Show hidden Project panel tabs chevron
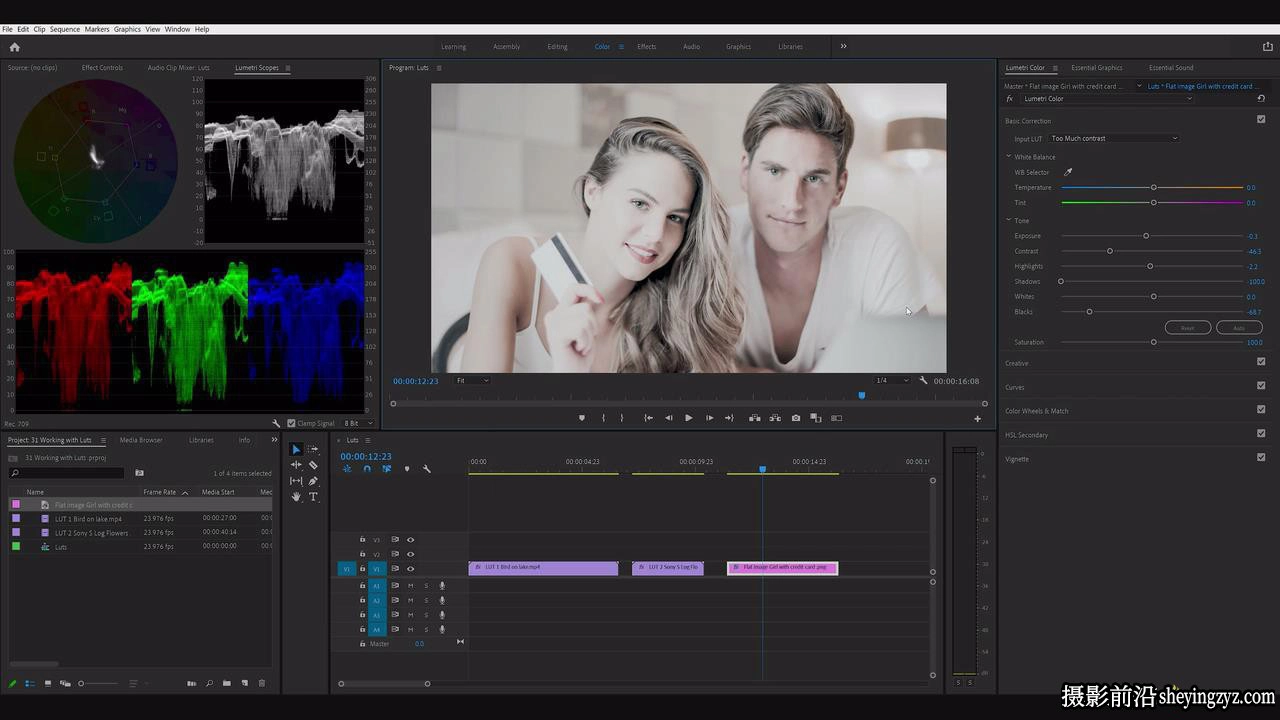This screenshot has height=720, width=1280. (274, 440)
